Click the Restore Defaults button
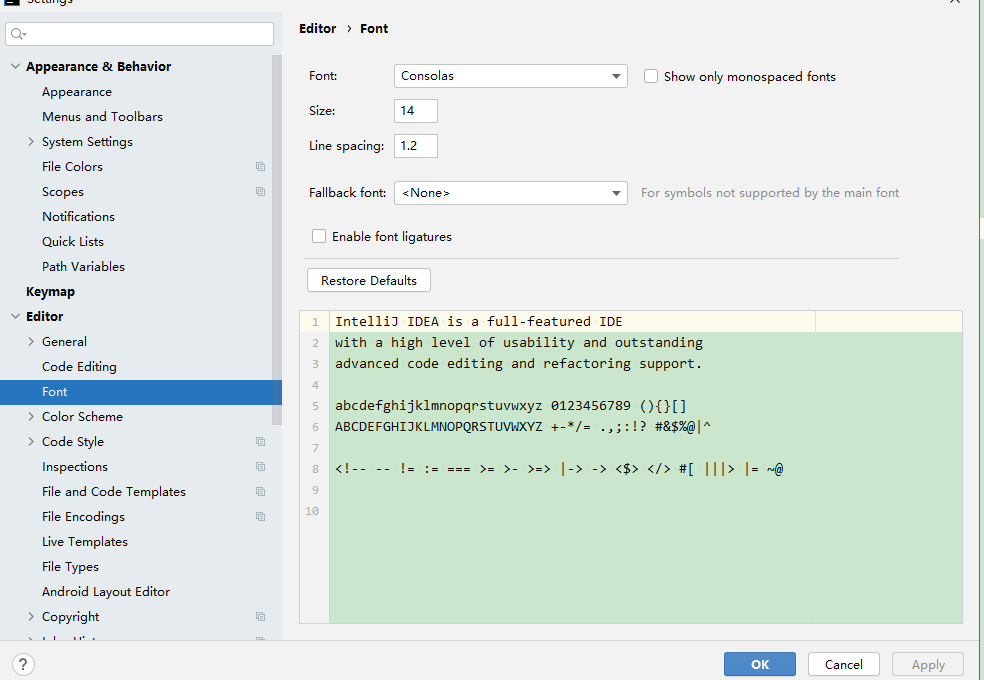The height and width of the screenshot is (680, 984). coord(368,281)
